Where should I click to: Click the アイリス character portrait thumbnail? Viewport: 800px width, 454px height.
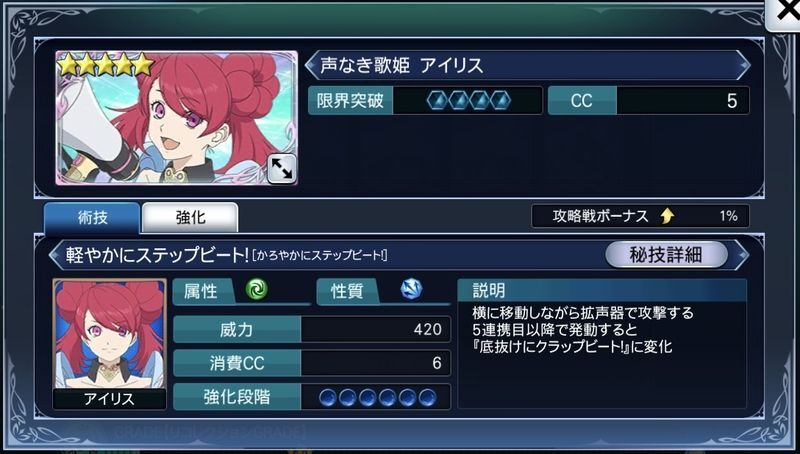tap(109, 344)
